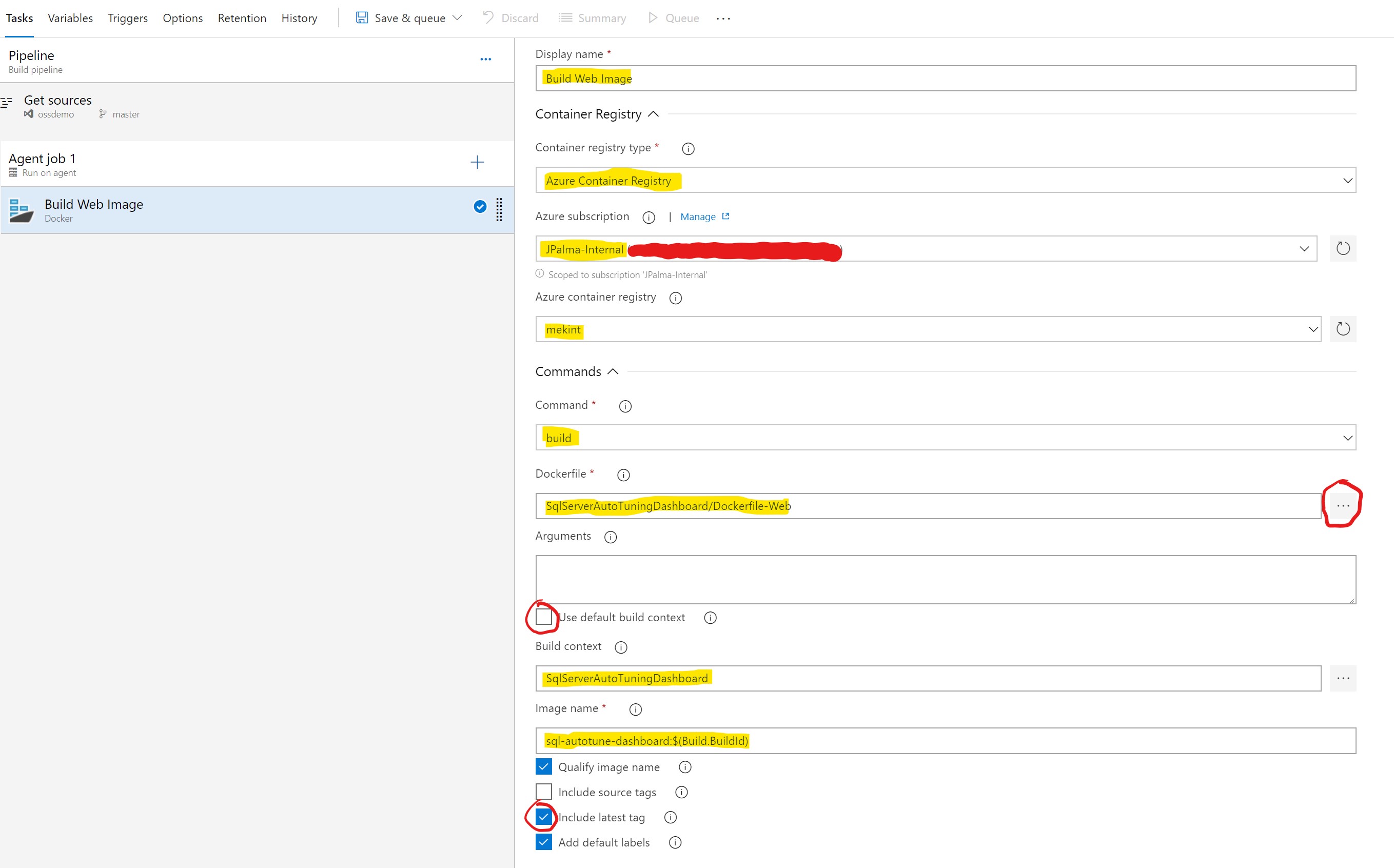This screenshot has width=1394, height=868.
Task: Expand the Command dropdown showing build
Action: [x=945, y=438]
